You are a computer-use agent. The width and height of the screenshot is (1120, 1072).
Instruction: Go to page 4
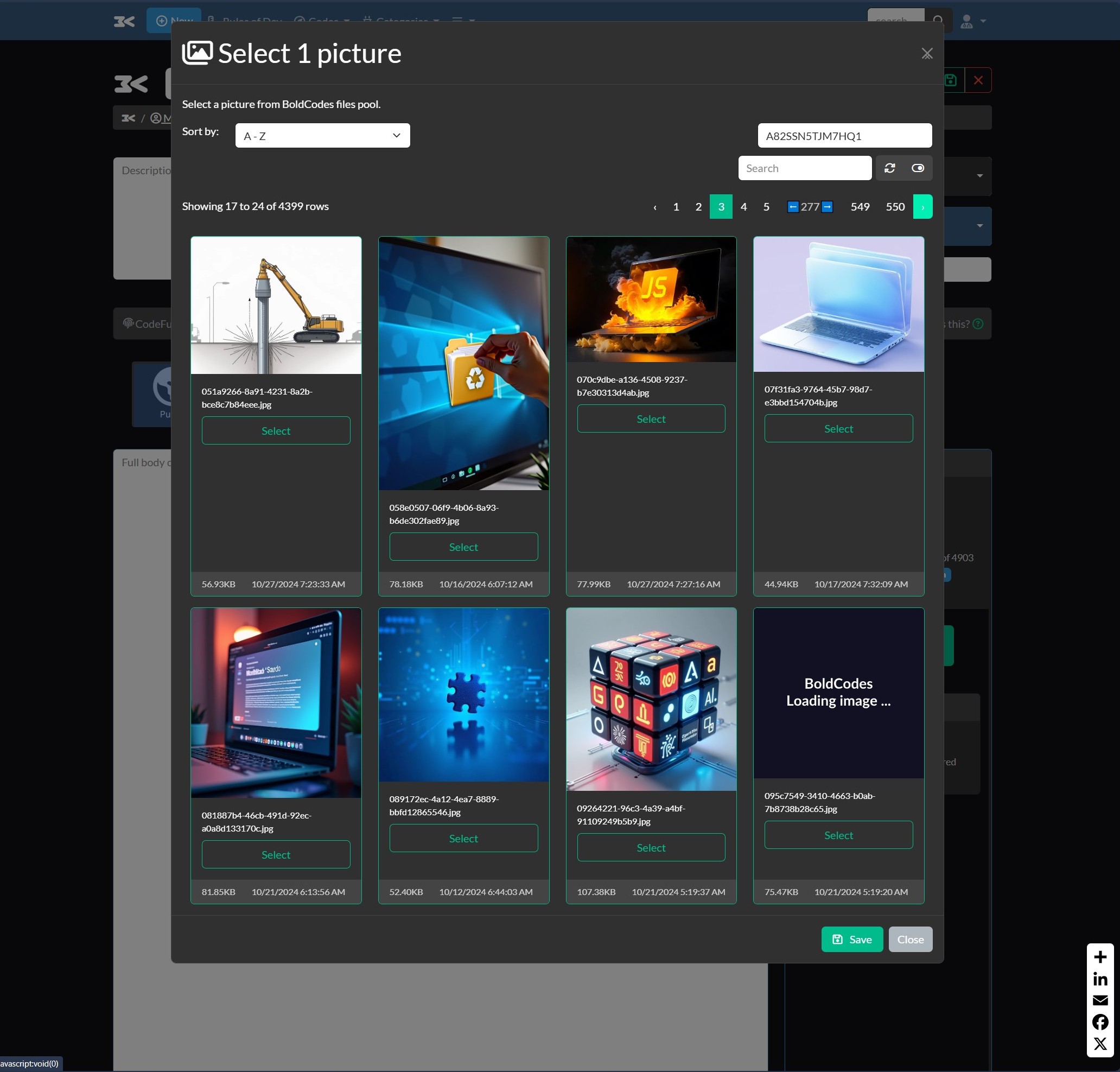pyautogui.click(x=743, y=207)
